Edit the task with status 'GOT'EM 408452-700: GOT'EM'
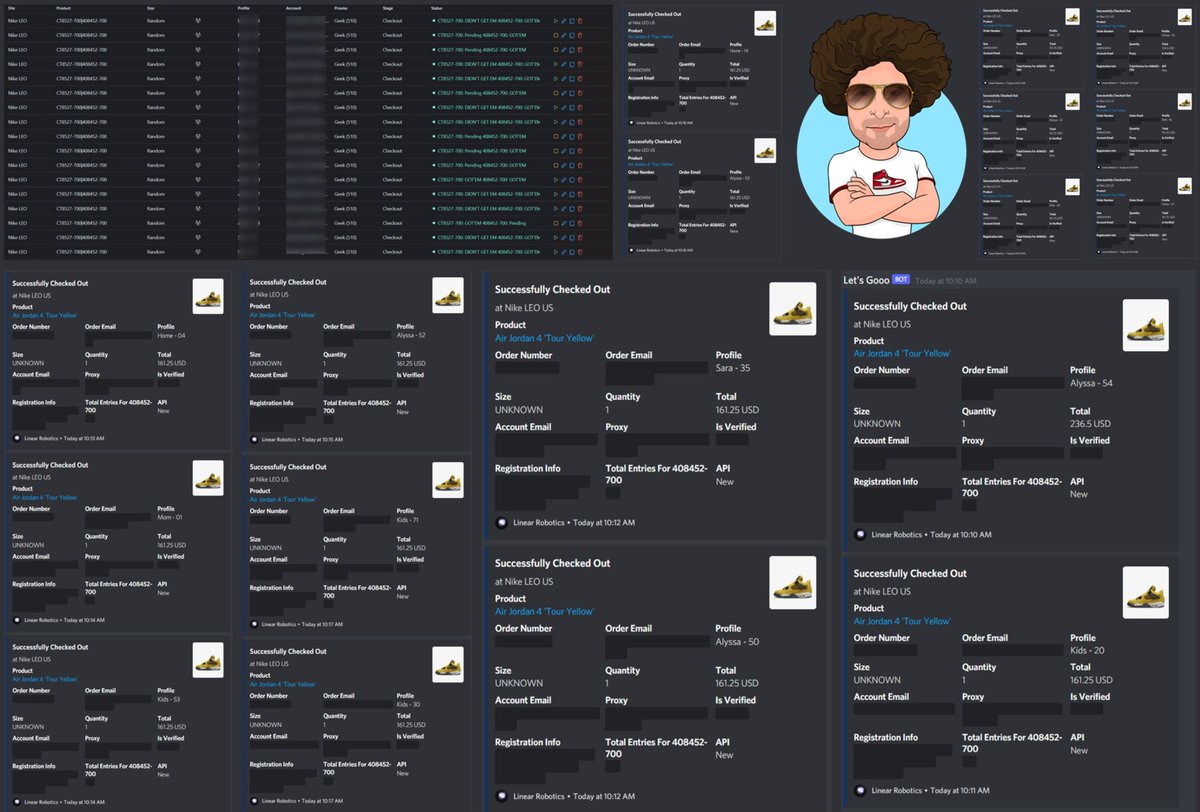The width and height of the screenshot is (1200, 812). coord(564,180)
